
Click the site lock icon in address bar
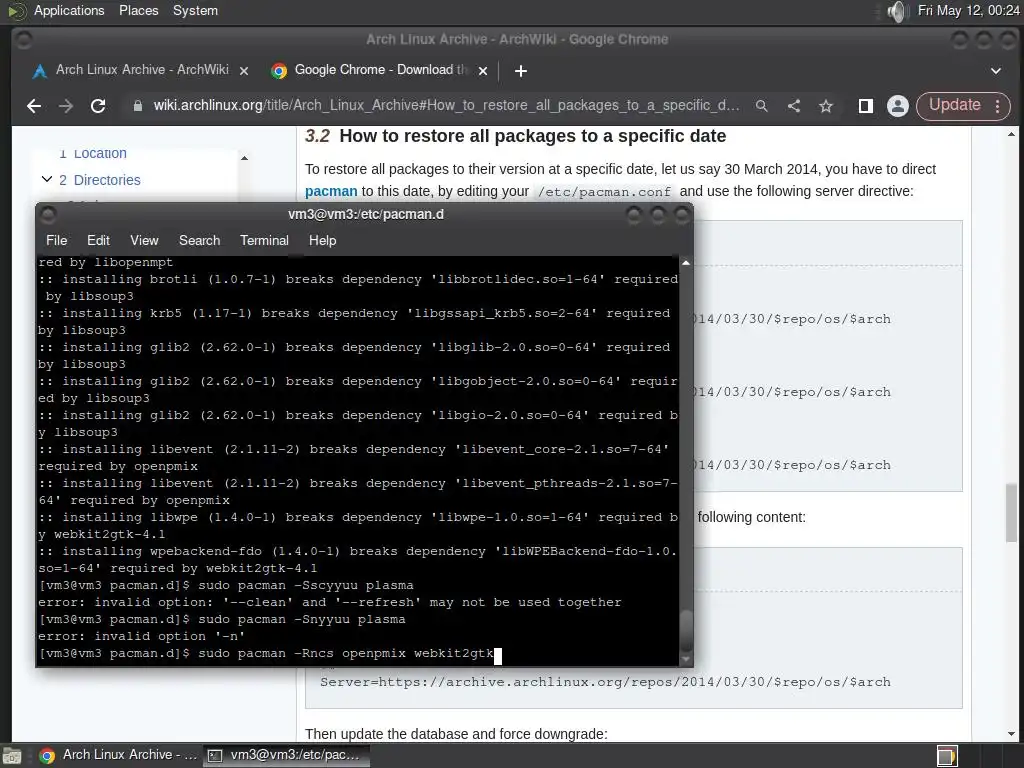[137, 106]
